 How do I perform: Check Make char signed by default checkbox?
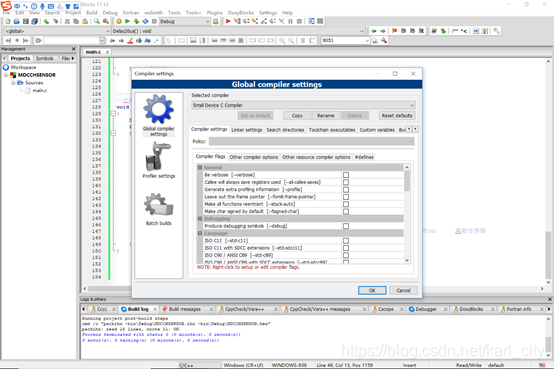pos(346,212)
